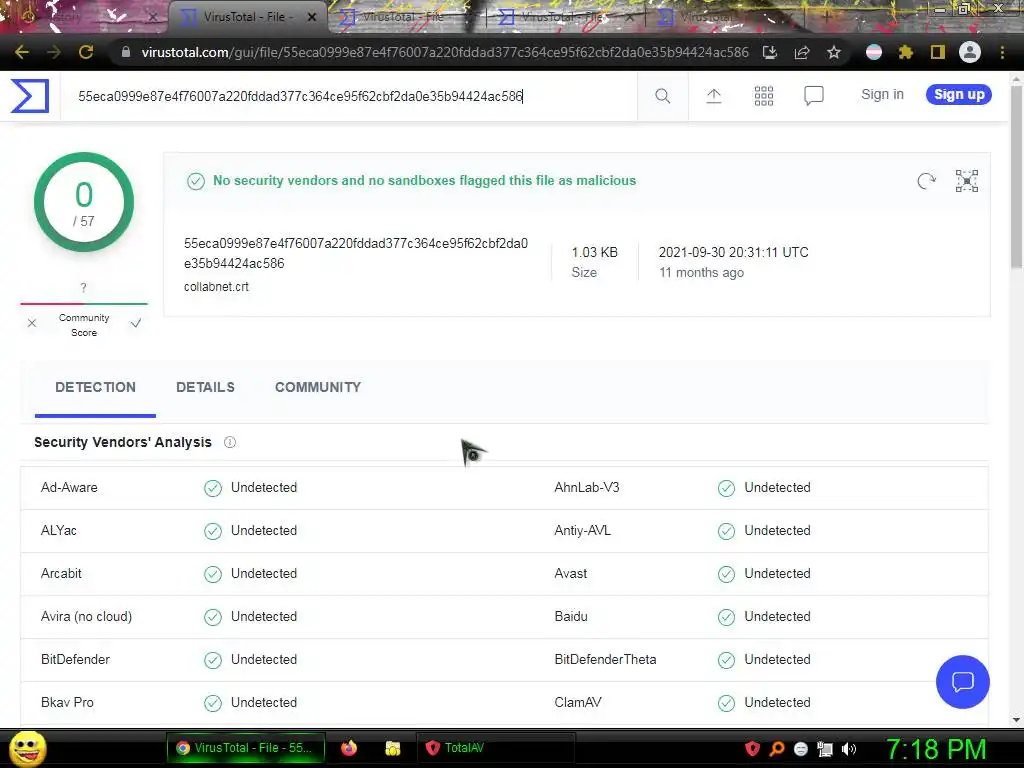Open the volume speaker tray icon
The height and width of the screenshot is (768, 1024).
coord(849,749)
